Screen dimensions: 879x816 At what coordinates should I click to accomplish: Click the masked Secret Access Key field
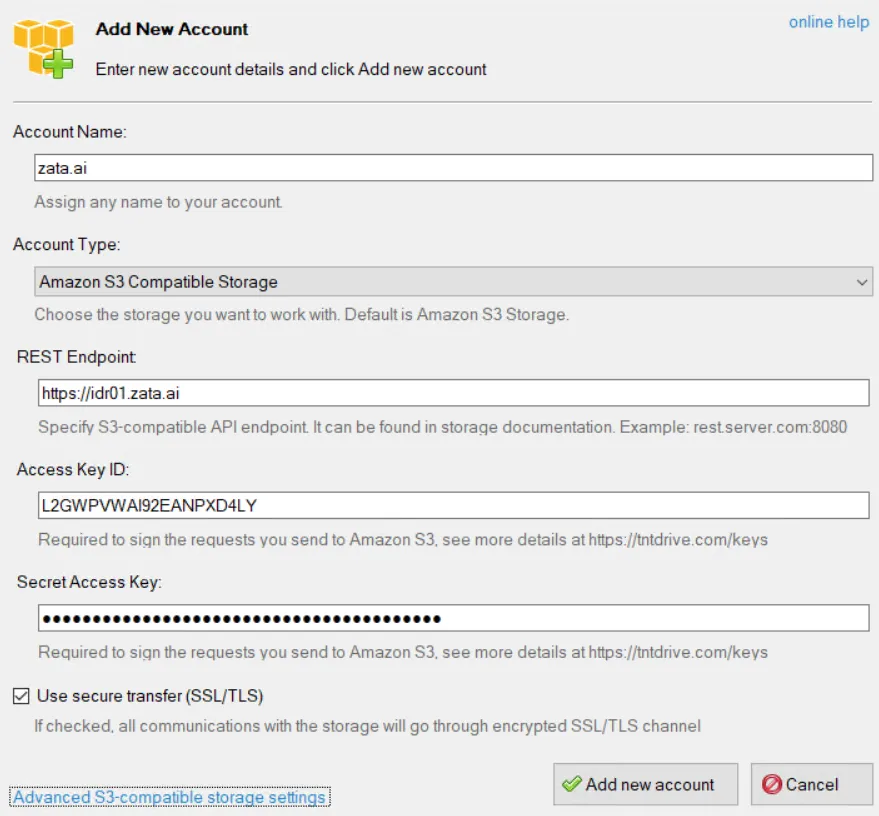(453, 618)
